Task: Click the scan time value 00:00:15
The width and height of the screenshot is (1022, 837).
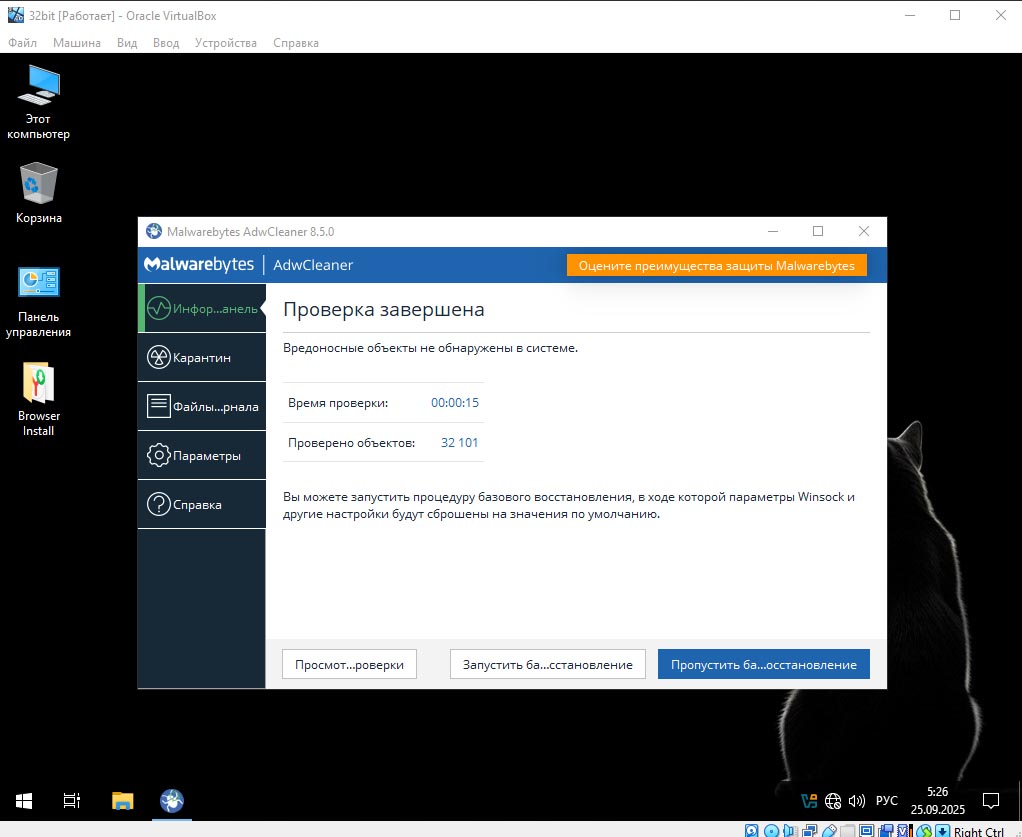Action: click(x=455, y=402)
